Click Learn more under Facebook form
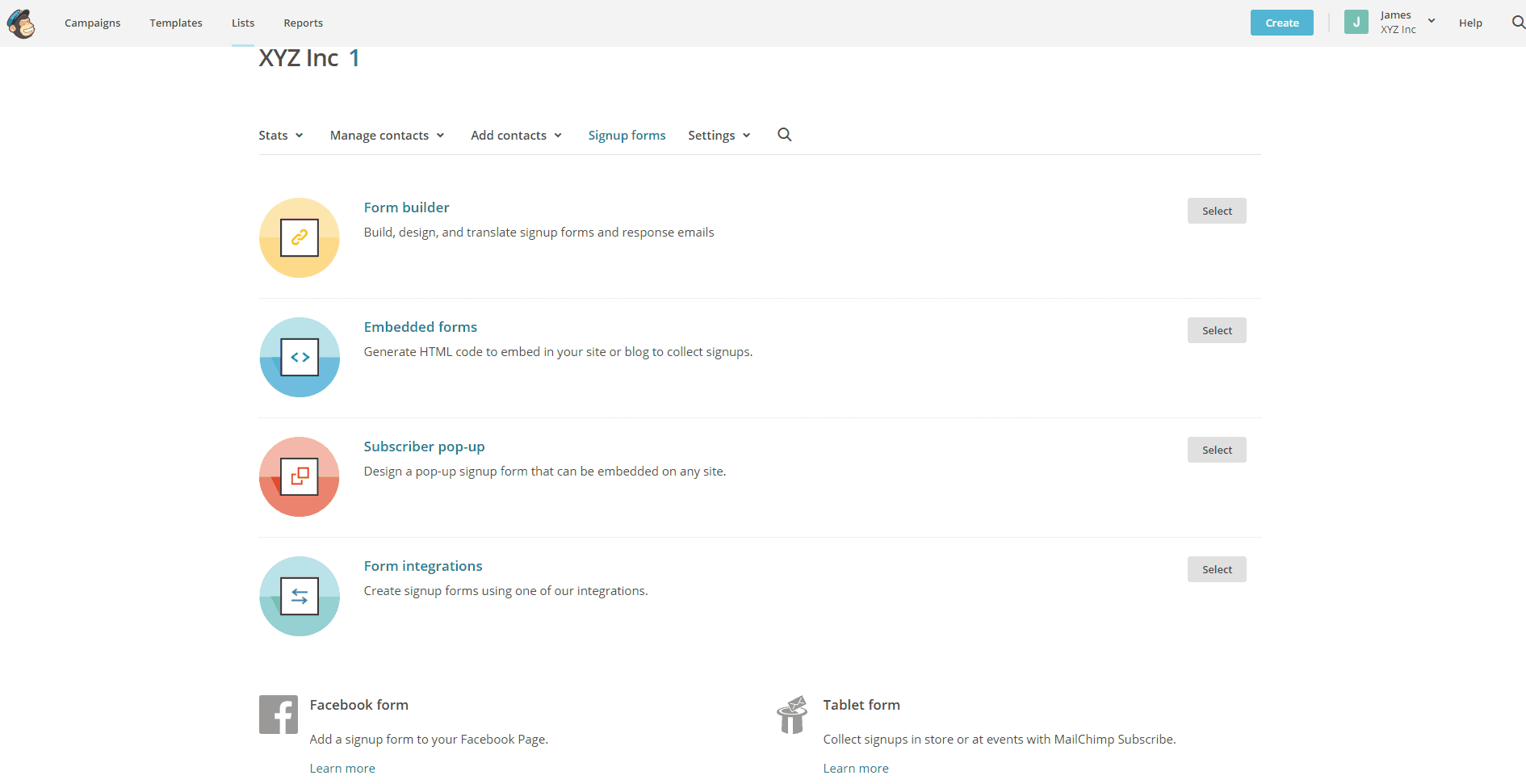 coord(342,768)
